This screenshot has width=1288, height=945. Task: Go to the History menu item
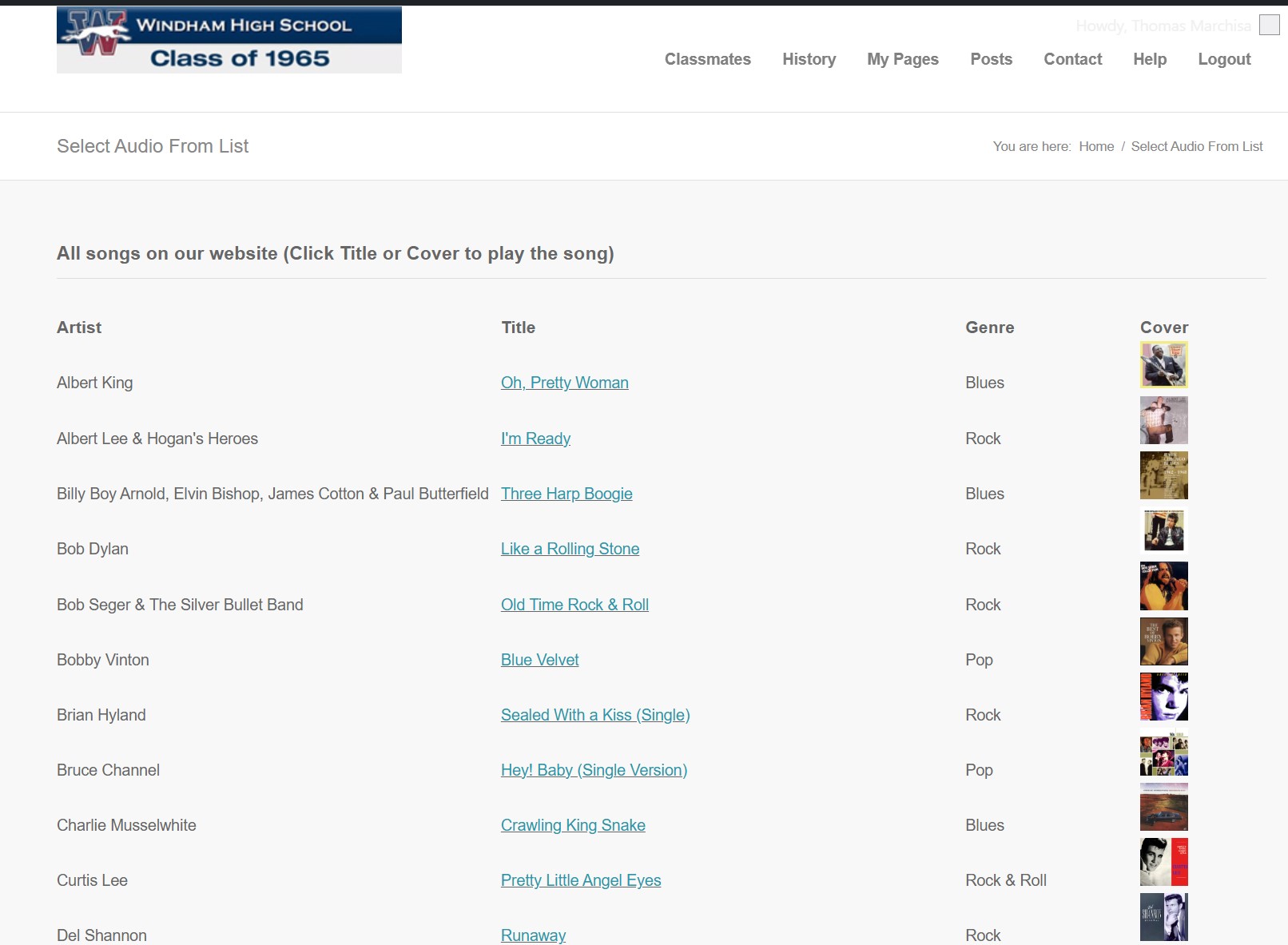pos(809,59)
